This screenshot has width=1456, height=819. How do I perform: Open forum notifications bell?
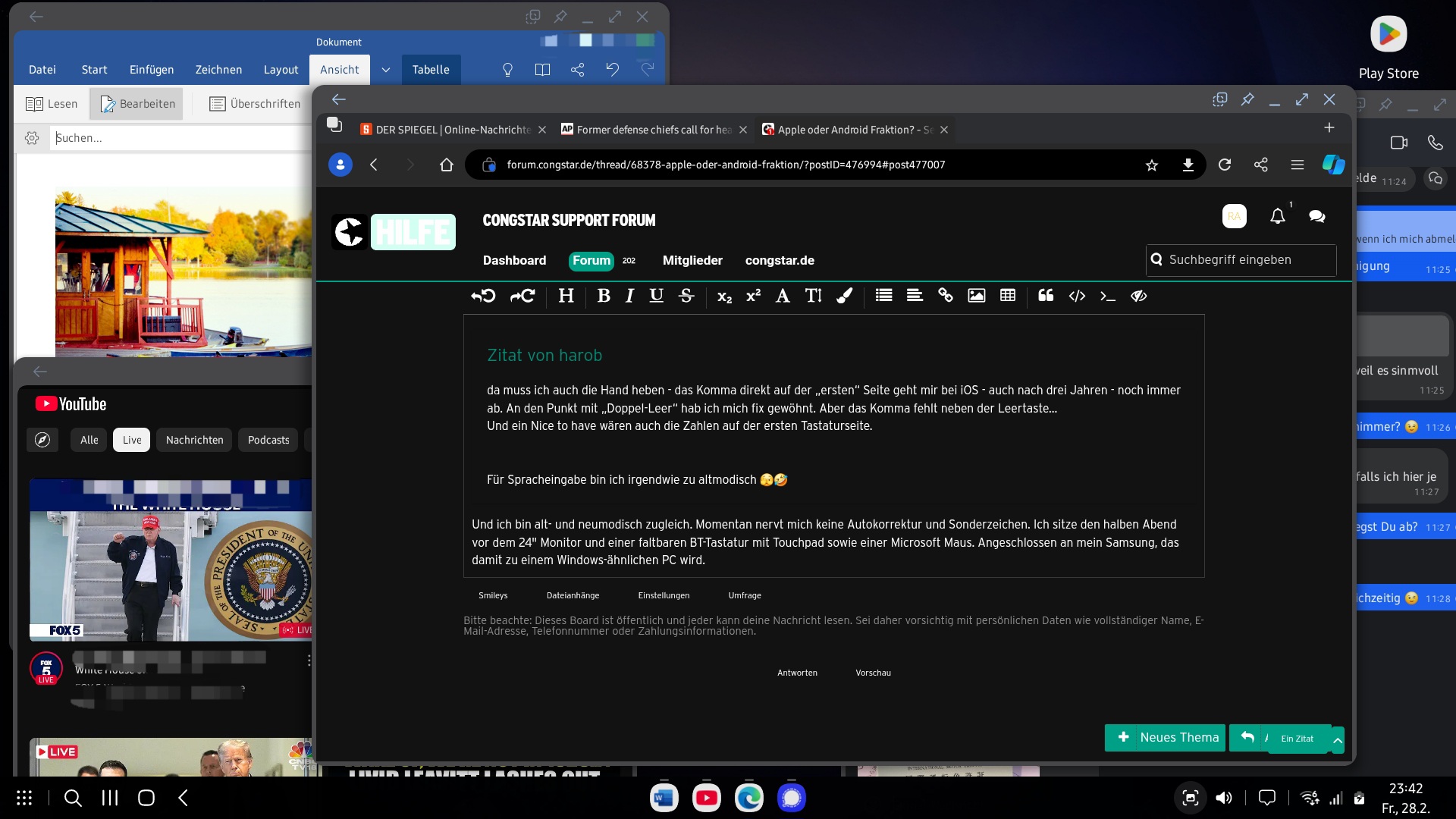point(1278,217)
